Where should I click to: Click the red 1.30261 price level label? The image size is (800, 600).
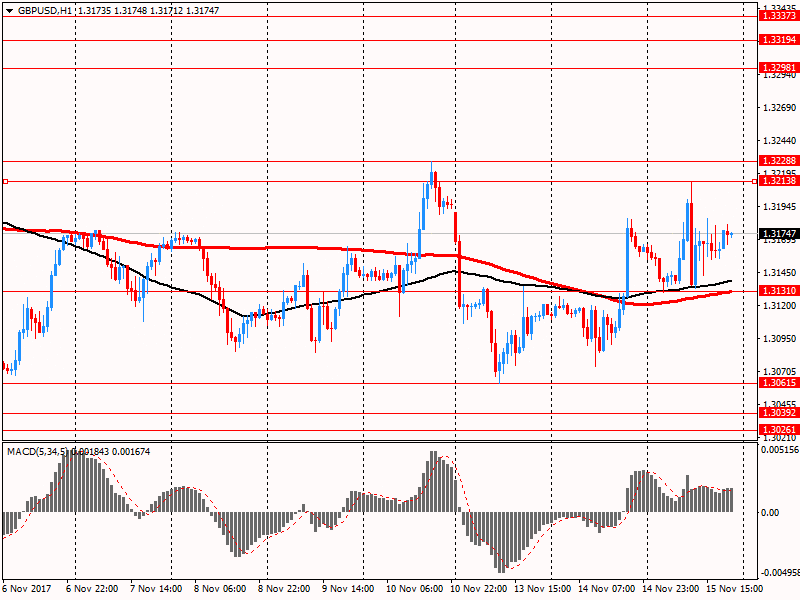(779, 430)
